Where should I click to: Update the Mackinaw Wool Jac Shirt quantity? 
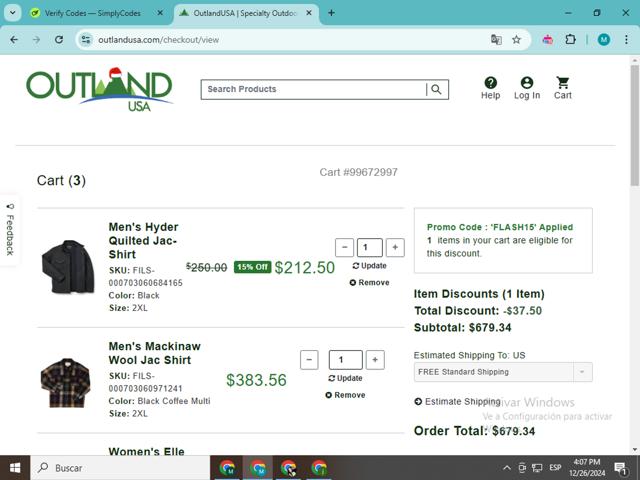345,378
